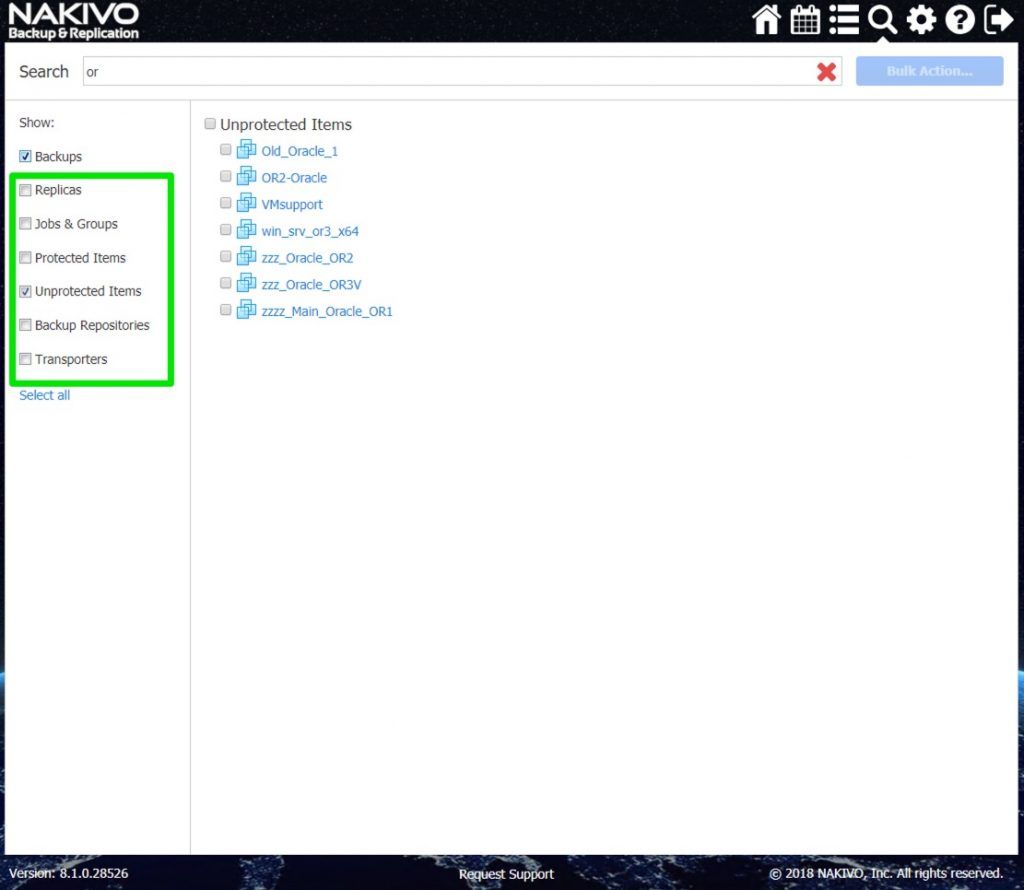Enable the Backup Repositories filter checkbox

click(25, 325)
